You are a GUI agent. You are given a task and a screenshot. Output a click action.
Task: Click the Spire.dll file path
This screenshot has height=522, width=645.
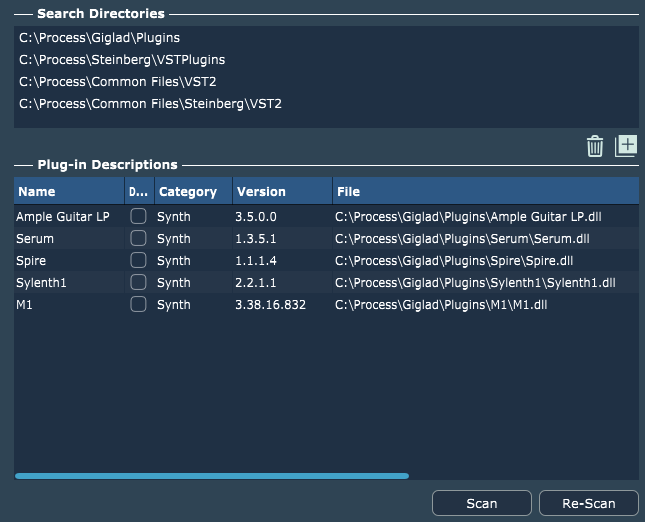[x=454, y=261]
